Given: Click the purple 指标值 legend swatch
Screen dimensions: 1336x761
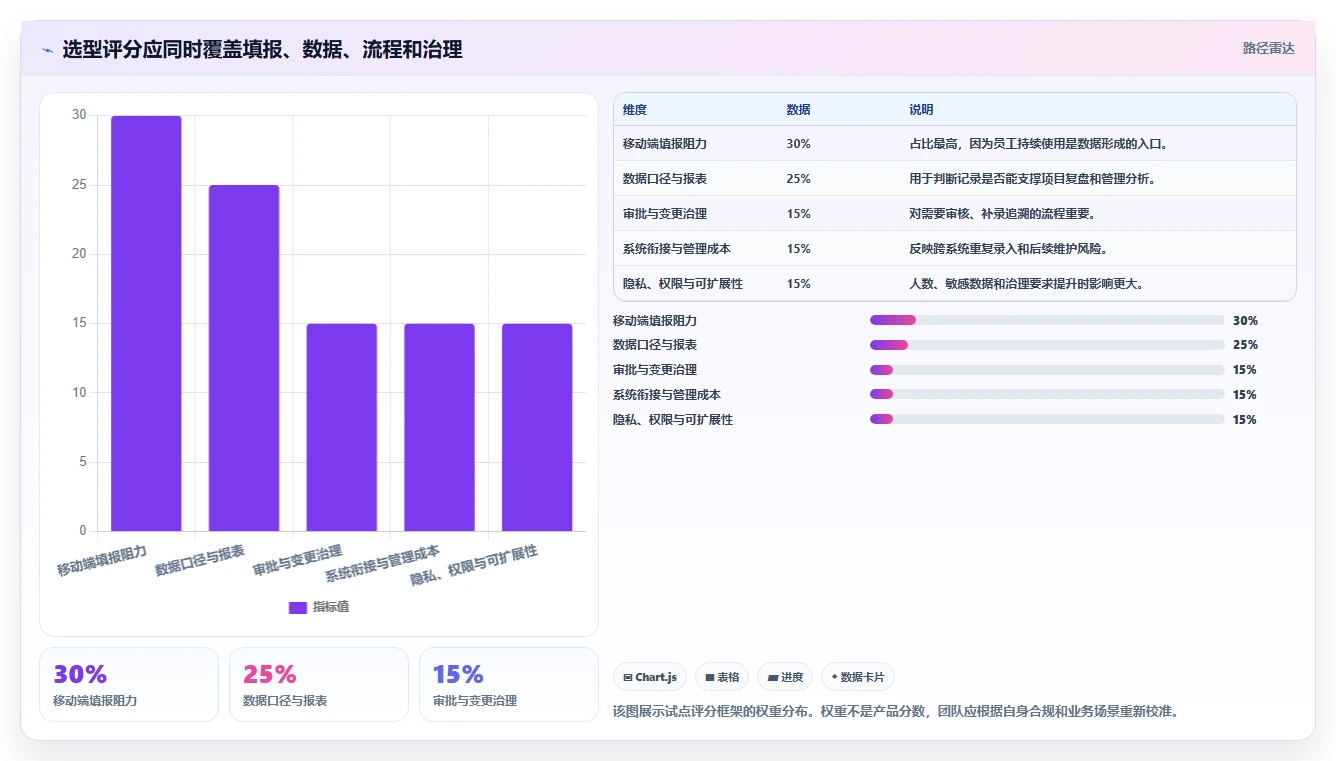Looking at the screenshot, I should pyautogui.click(x=297, y=607).
